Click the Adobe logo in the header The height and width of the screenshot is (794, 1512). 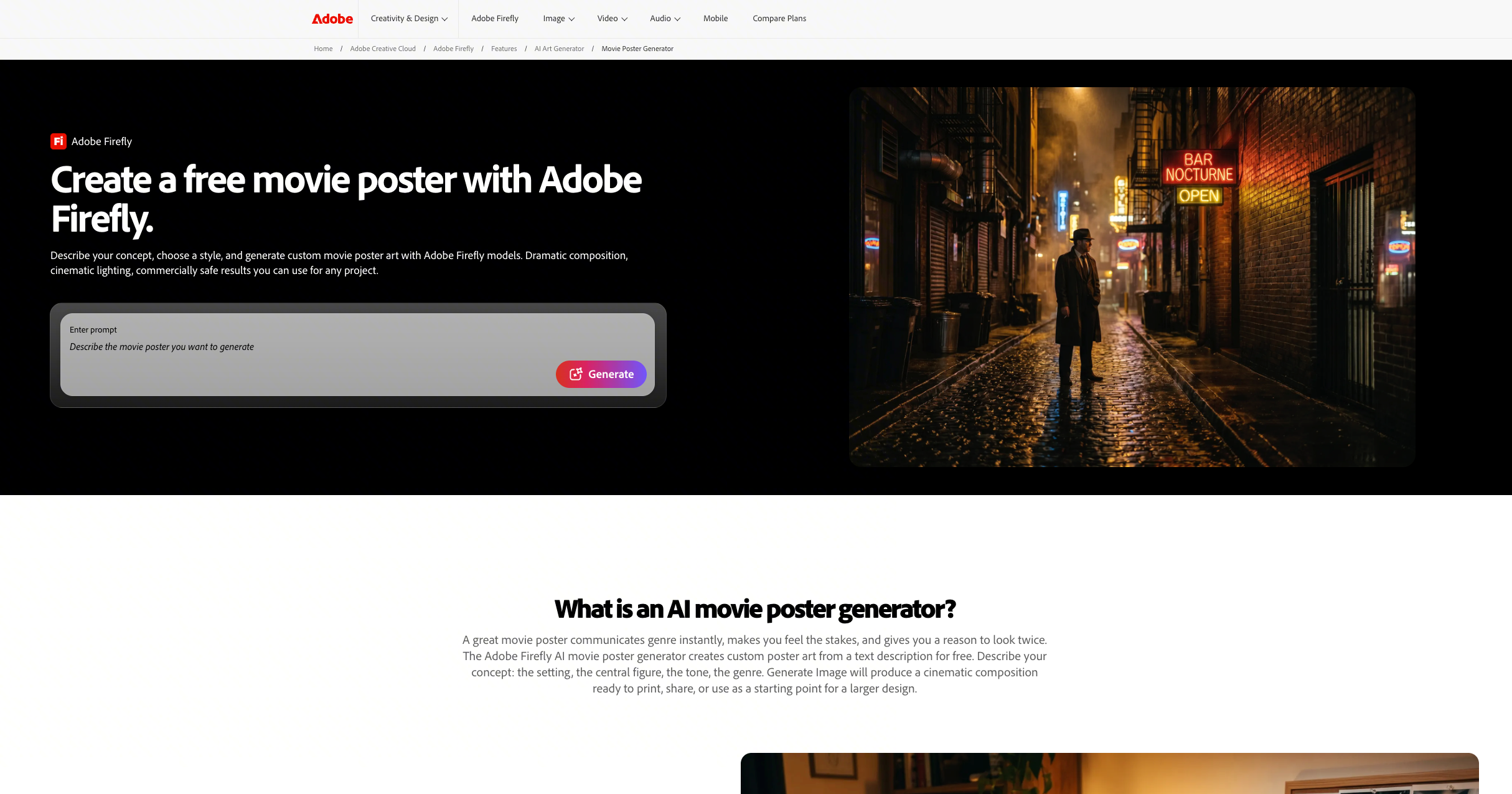tap(332, 19)
